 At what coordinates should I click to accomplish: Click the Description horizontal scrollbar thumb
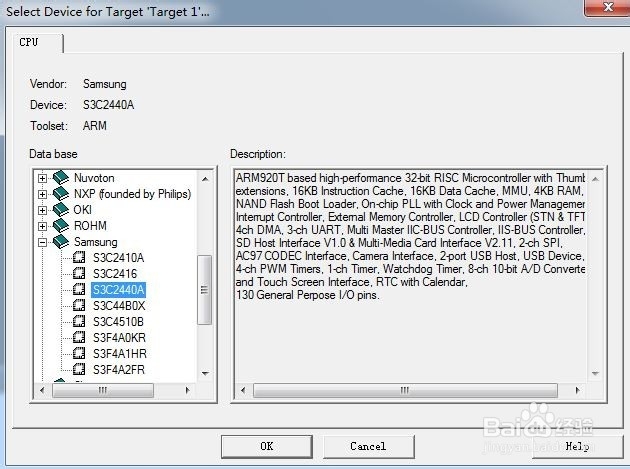point(405,390)
